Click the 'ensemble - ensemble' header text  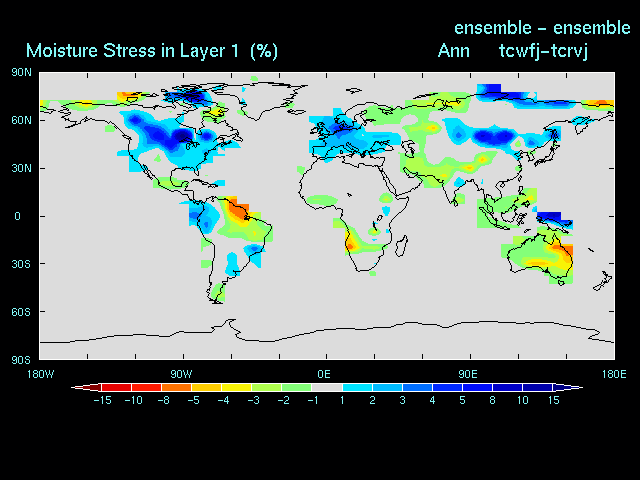542,28
